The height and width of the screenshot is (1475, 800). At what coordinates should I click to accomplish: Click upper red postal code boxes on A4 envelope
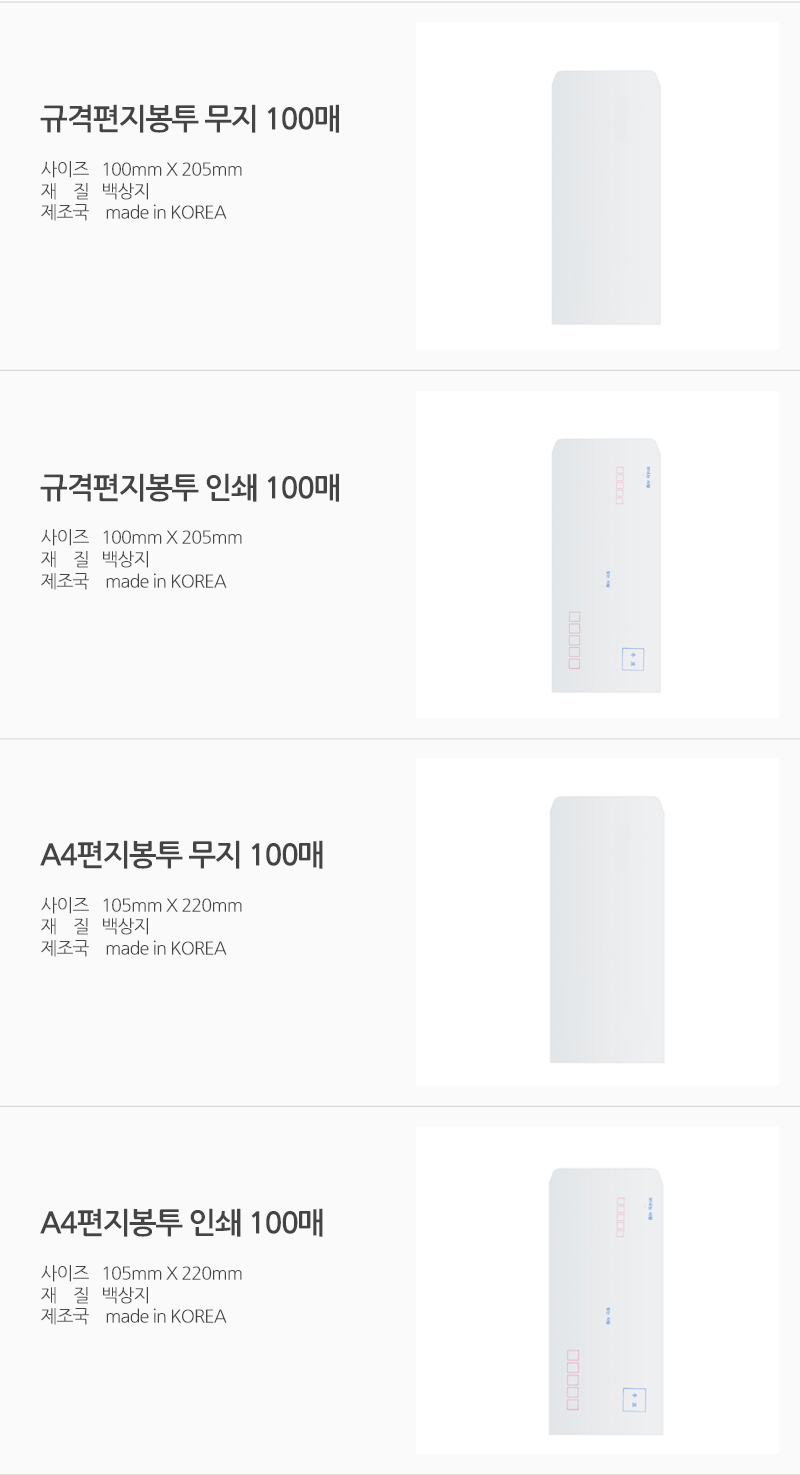tap(621, 1217)
